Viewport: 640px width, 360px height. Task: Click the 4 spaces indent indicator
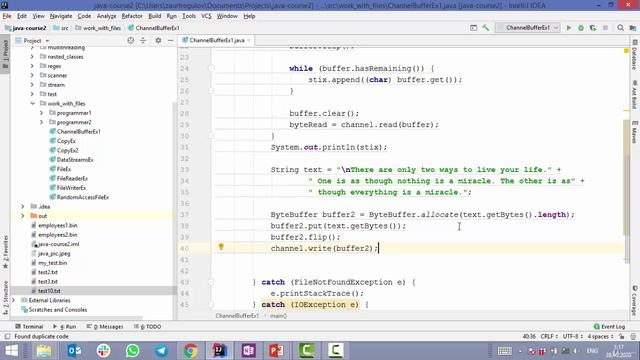[x=600, y=337]
